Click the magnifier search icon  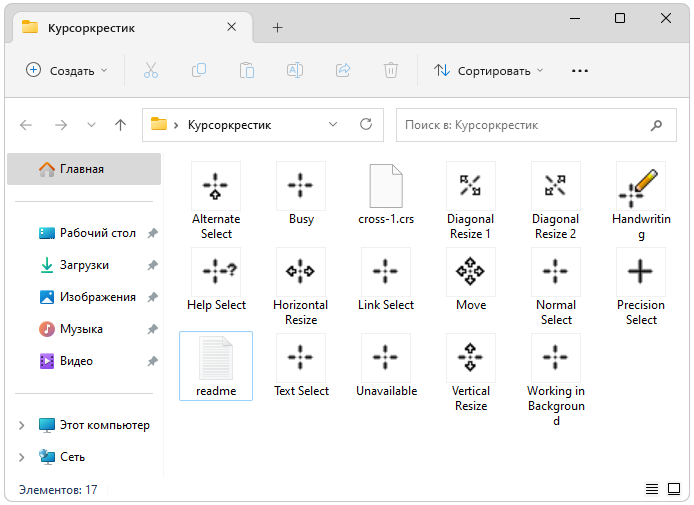point(656,125)
